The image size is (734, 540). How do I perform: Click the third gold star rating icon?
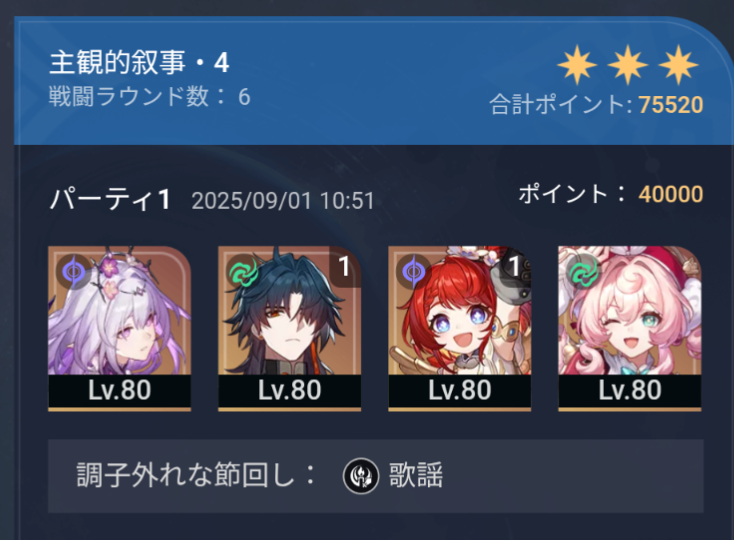pyautogui.click(x=678, y=65)
